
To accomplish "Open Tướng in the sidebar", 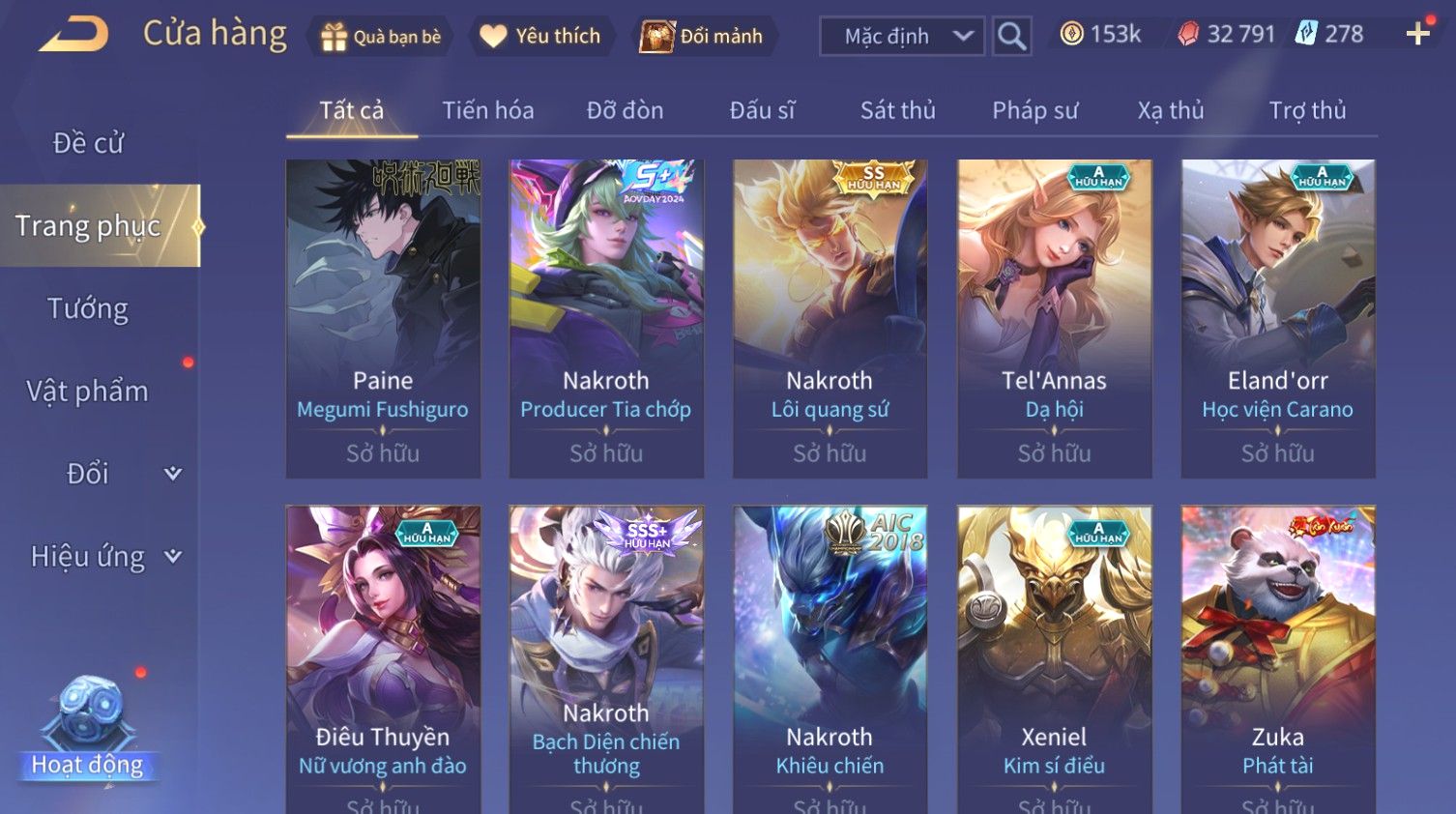I will tap(88, 308).
